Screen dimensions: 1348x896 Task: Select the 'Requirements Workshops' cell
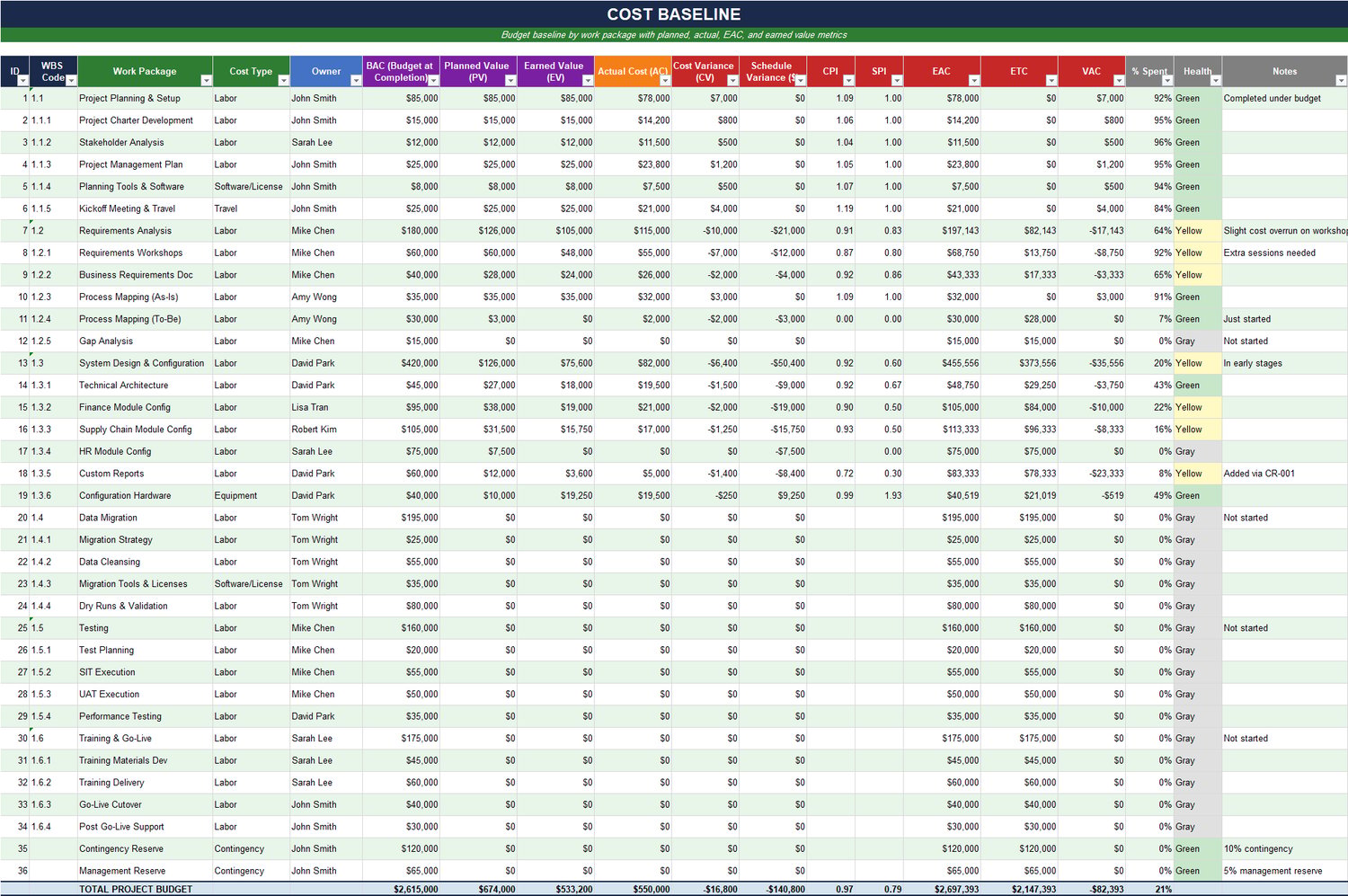145,253
